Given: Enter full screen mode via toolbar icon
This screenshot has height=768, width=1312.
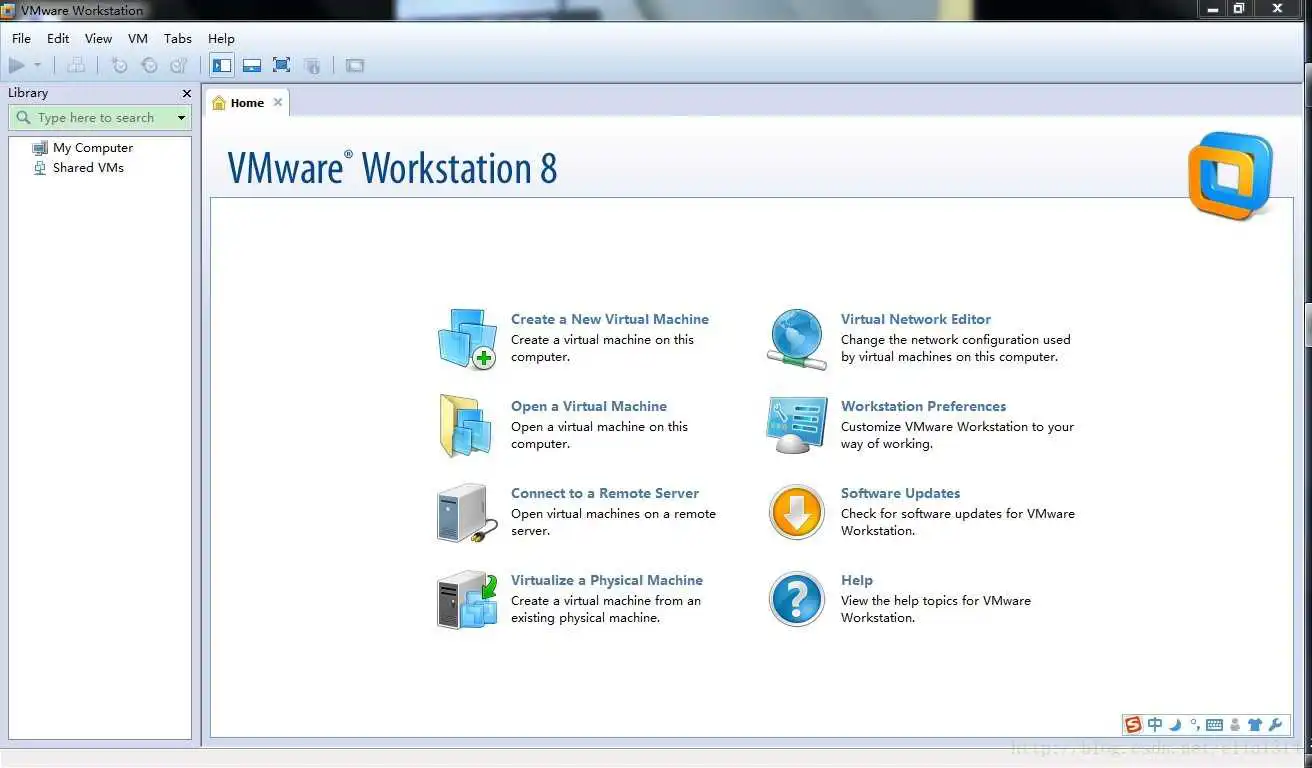Looking at the screenshot, I should 282,66.
